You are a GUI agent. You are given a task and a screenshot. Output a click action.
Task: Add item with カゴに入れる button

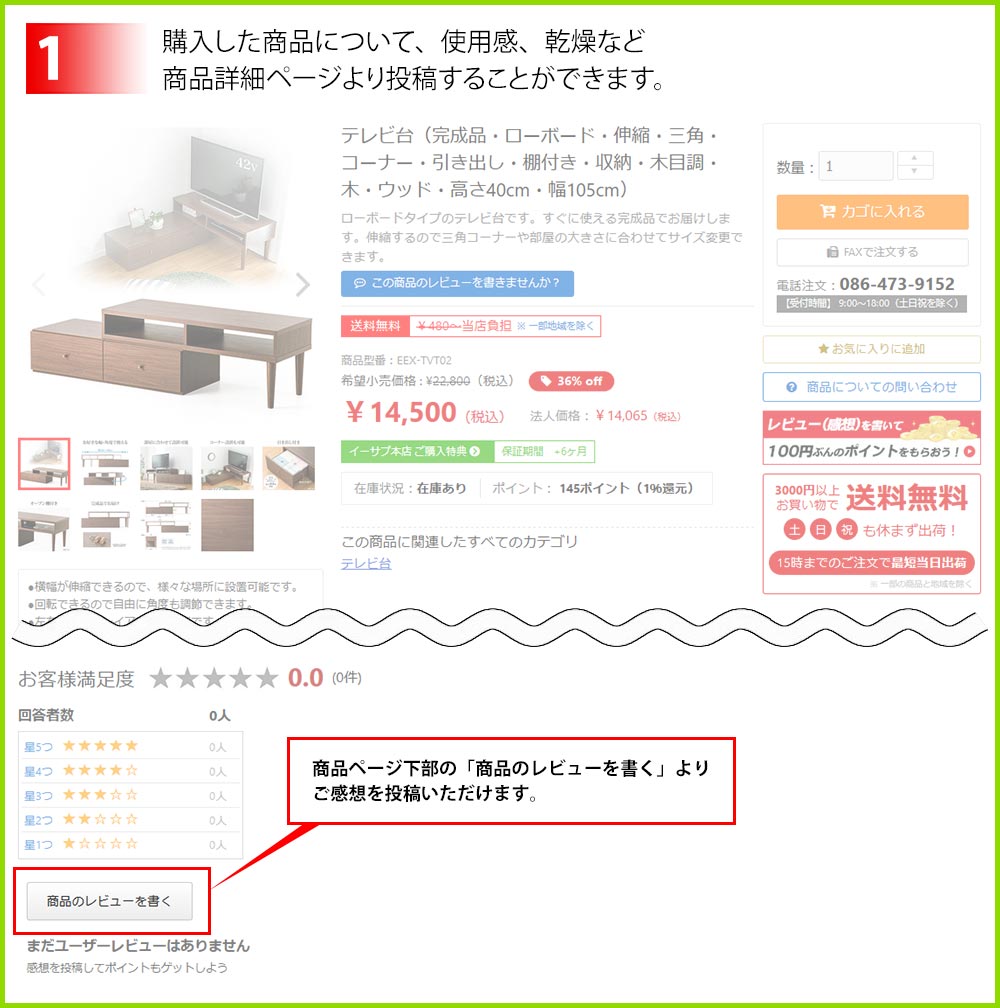pos(872,212)
